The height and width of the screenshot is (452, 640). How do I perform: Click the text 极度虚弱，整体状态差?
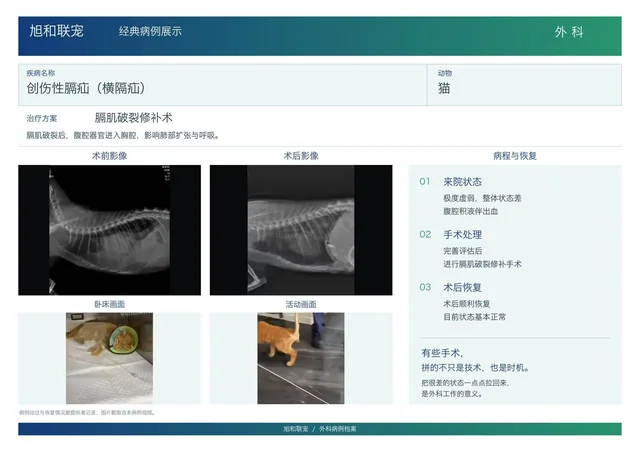[x=482, y=198]
